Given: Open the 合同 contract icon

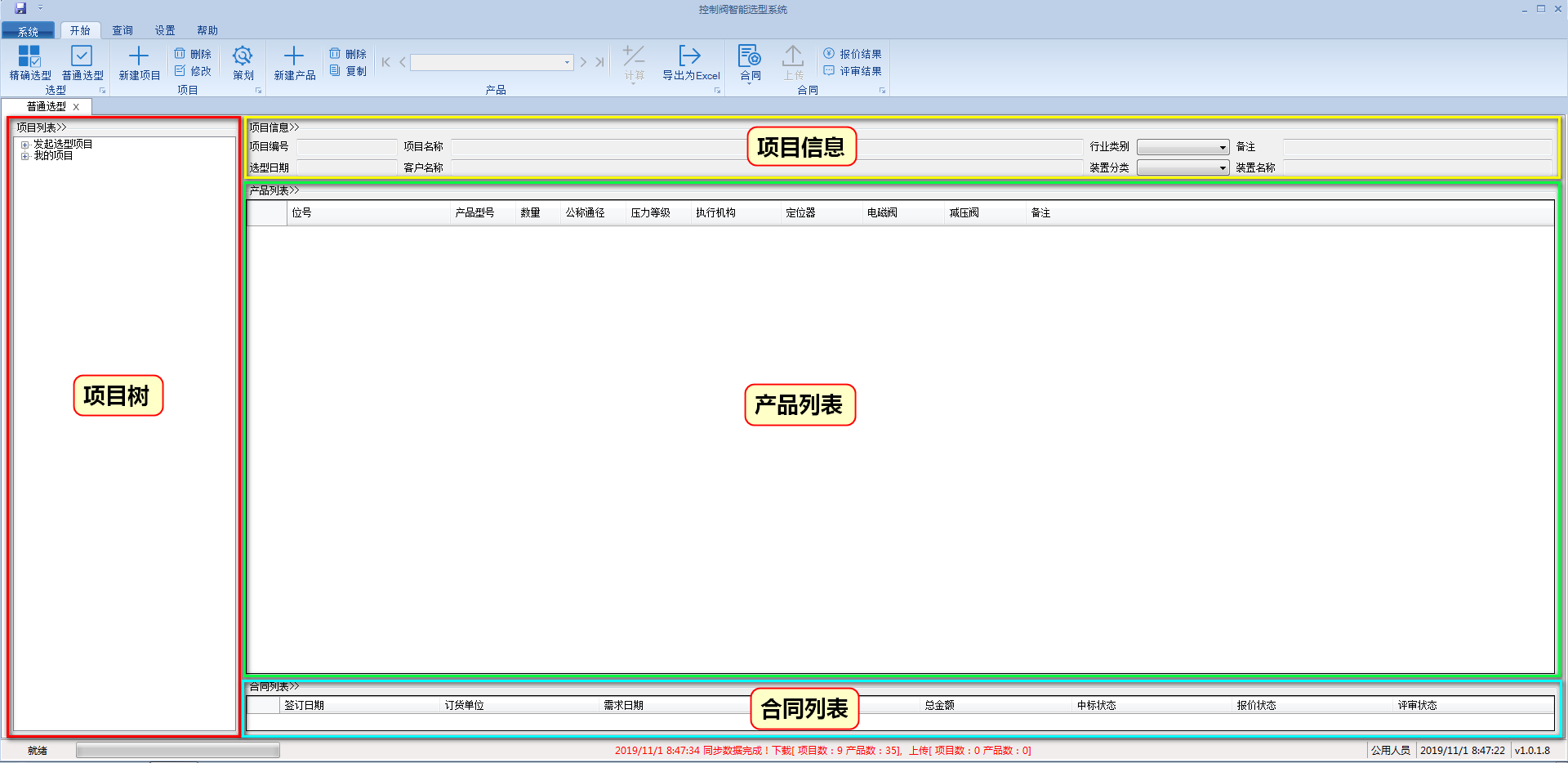Looking at the screenshot, I should [x=750, y=56].
